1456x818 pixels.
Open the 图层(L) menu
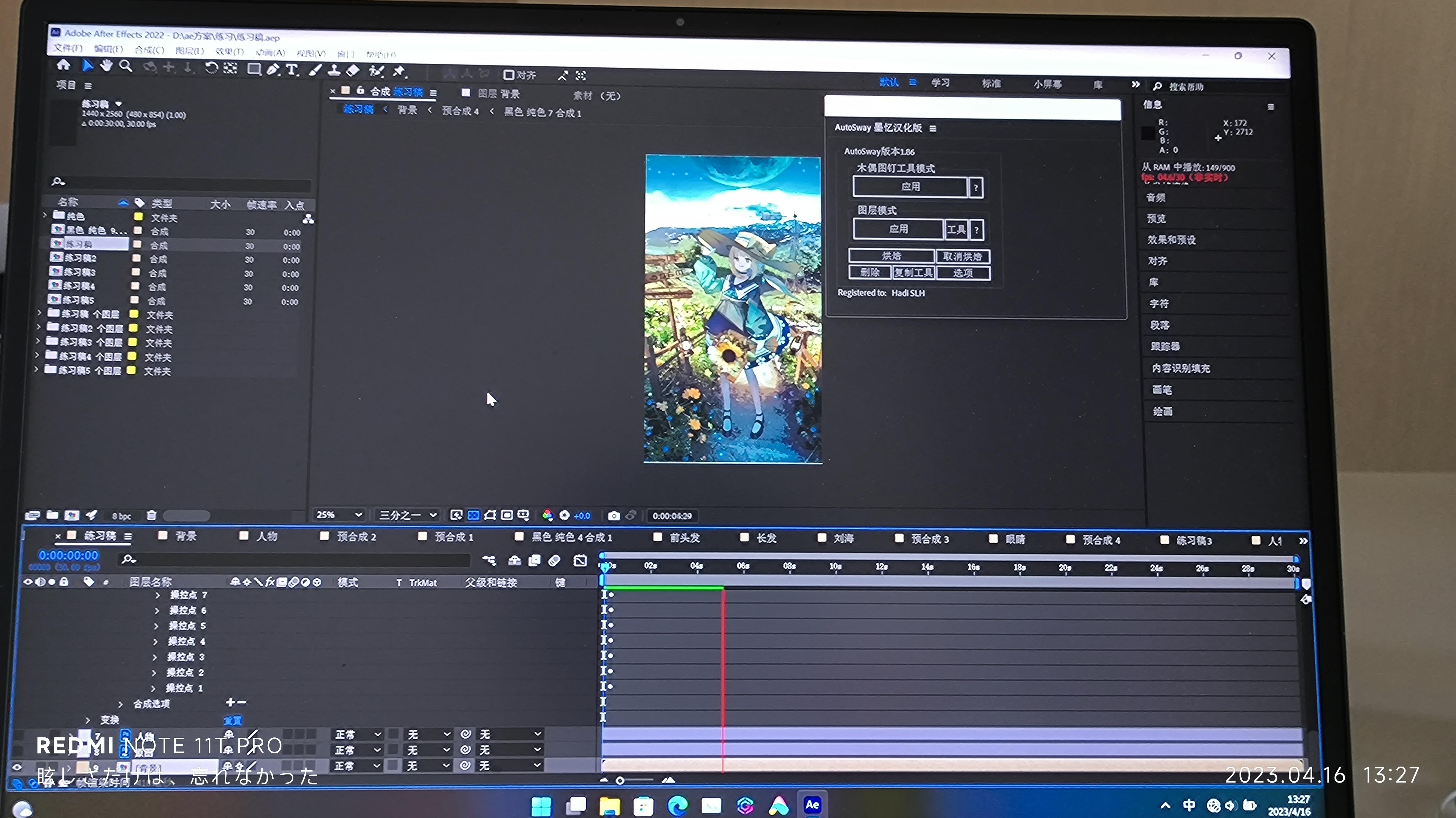[x=189, y=51]
